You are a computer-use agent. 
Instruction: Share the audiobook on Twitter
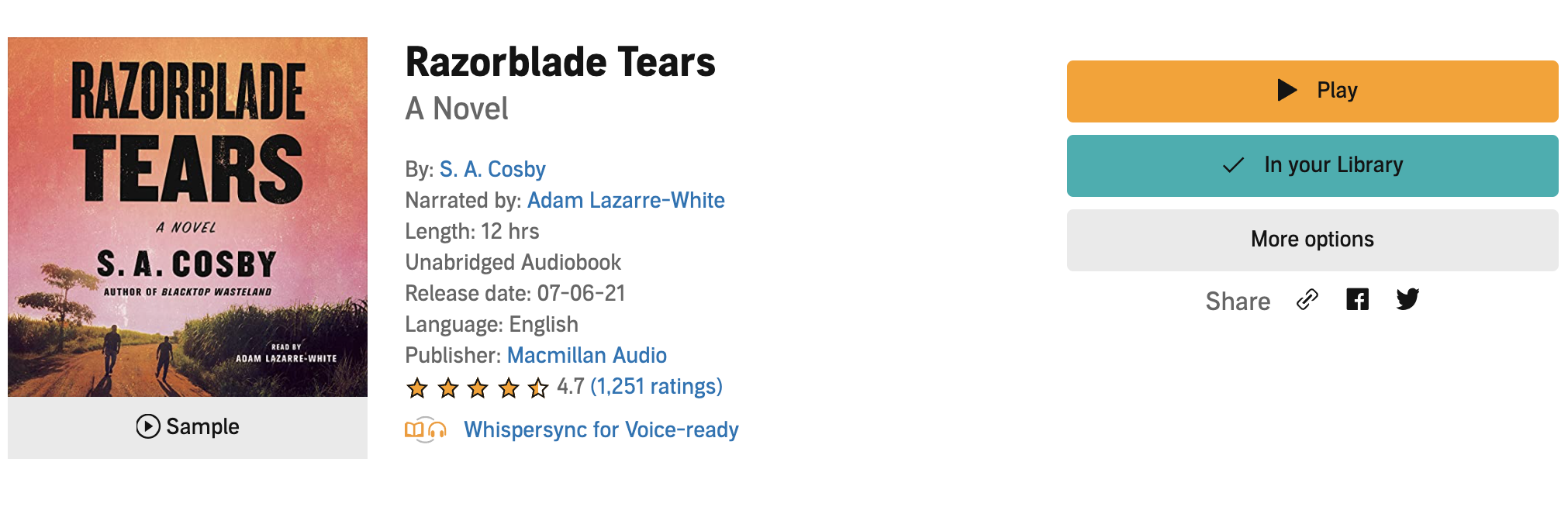click(1407, 300)
